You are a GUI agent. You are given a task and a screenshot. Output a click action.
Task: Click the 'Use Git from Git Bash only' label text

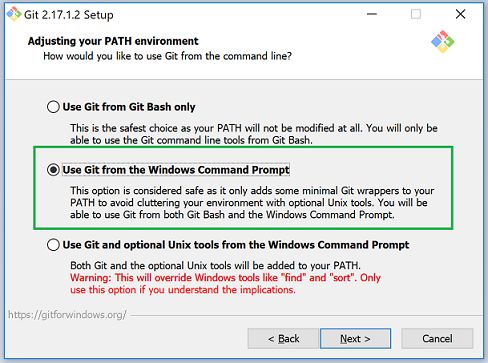click(x=129, y=107)
